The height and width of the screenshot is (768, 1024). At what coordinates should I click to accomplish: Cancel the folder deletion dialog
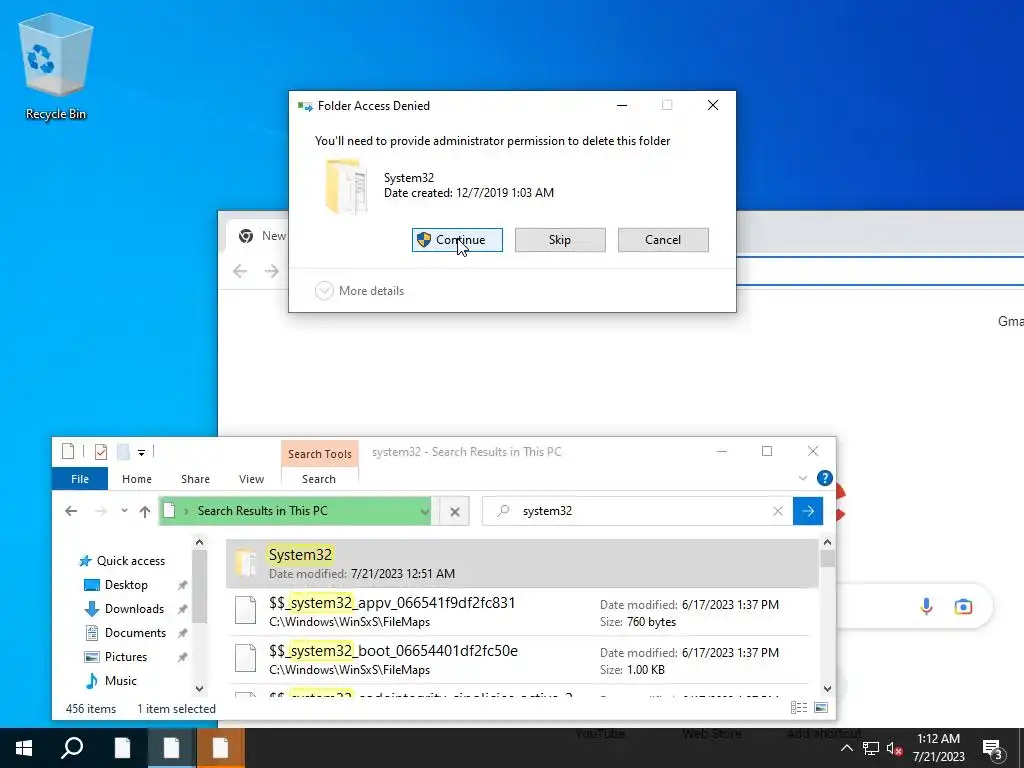[x=663, y=240]
